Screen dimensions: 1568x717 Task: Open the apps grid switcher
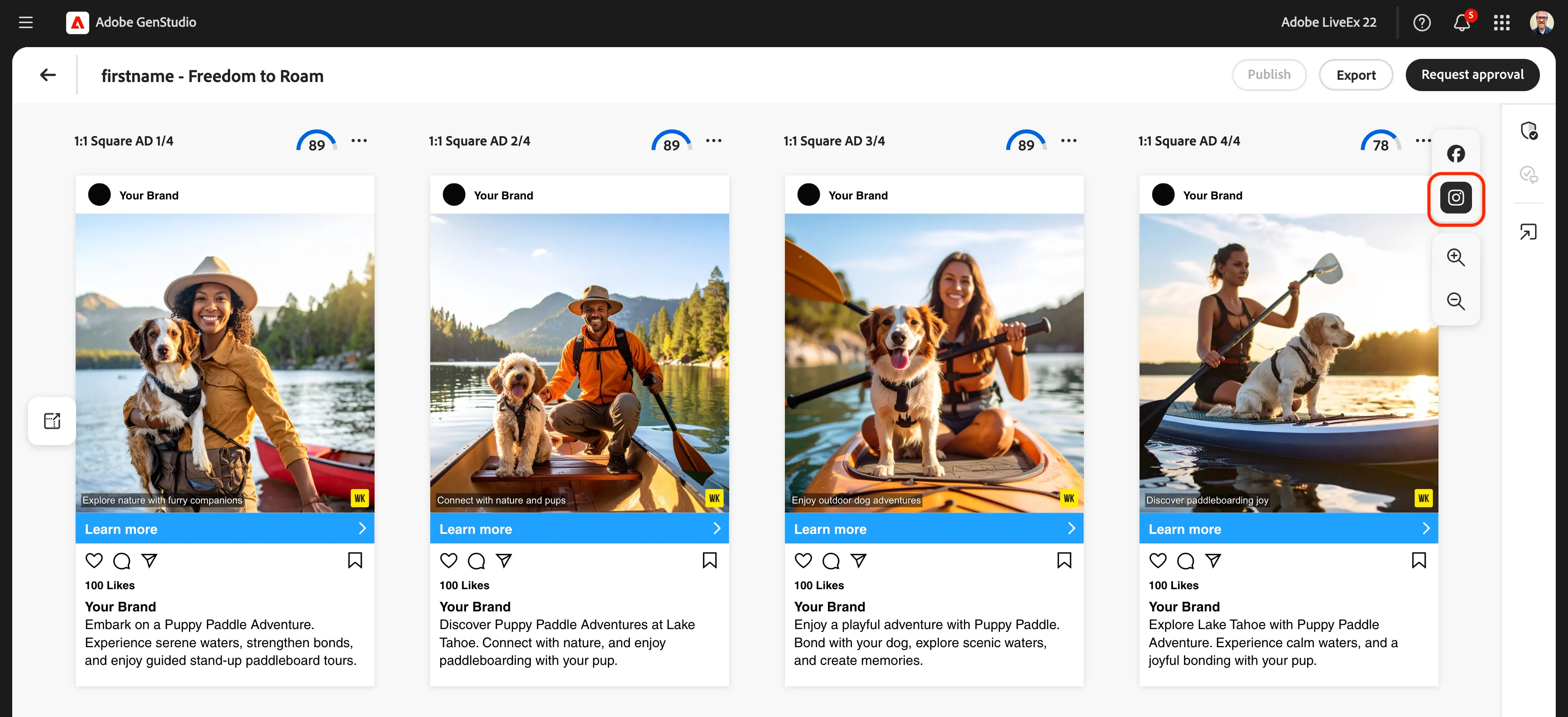pyautogui.click(x=1502, y=23)
